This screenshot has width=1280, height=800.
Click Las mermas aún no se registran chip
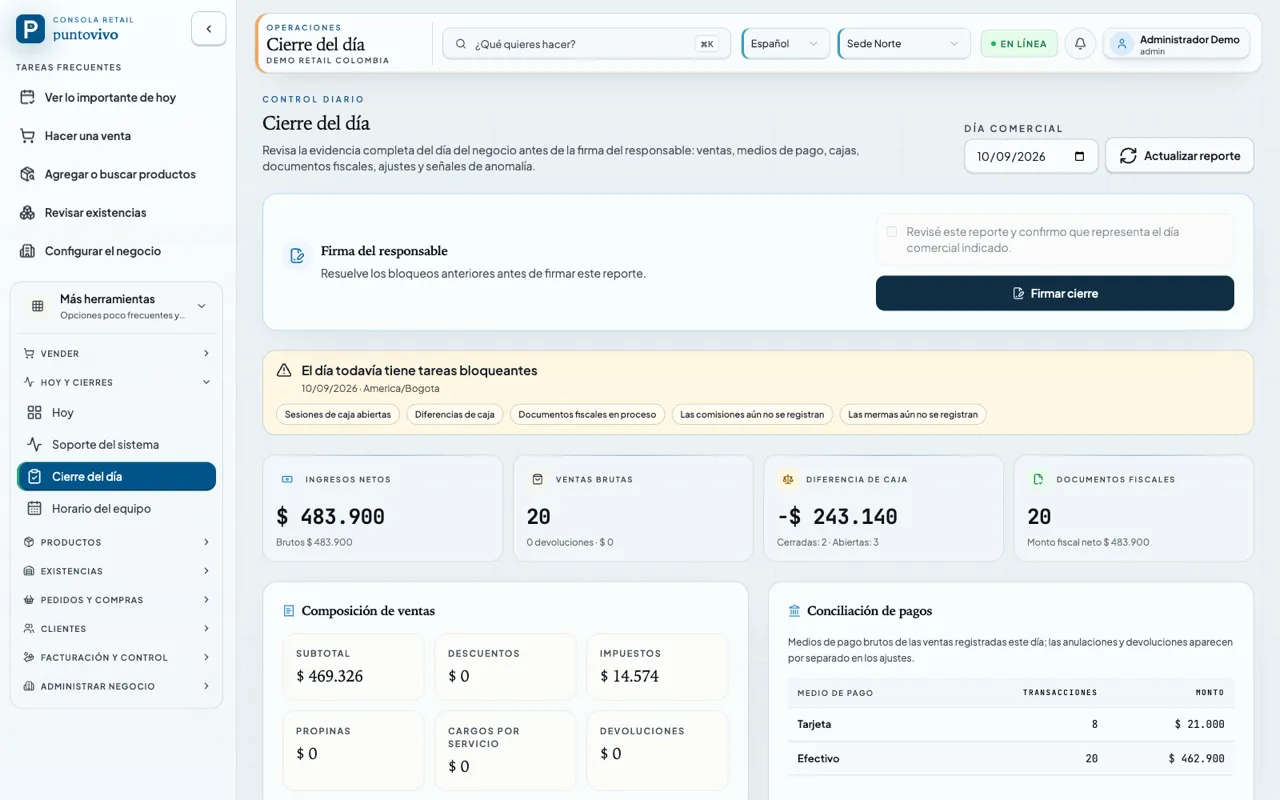913,414
